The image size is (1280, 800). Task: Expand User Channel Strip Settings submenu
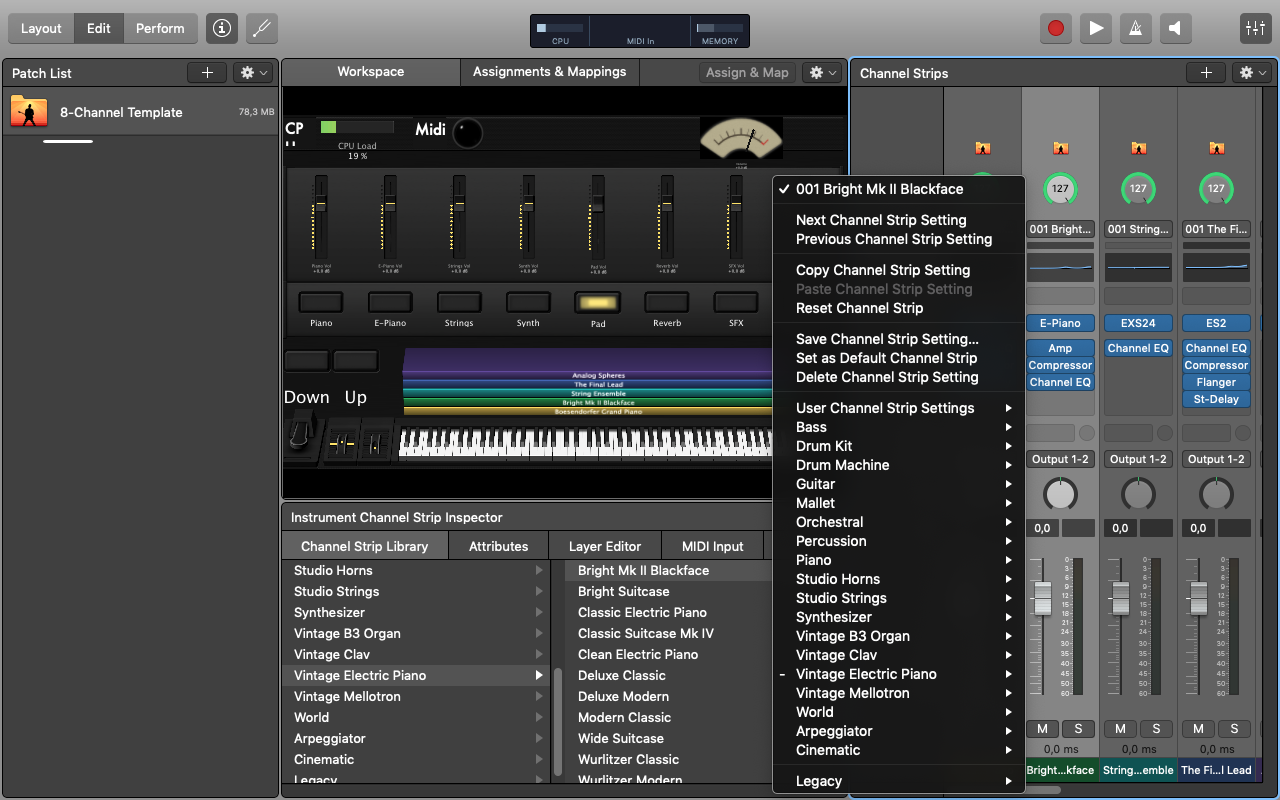pyautogui.click(x=899, y=408)
